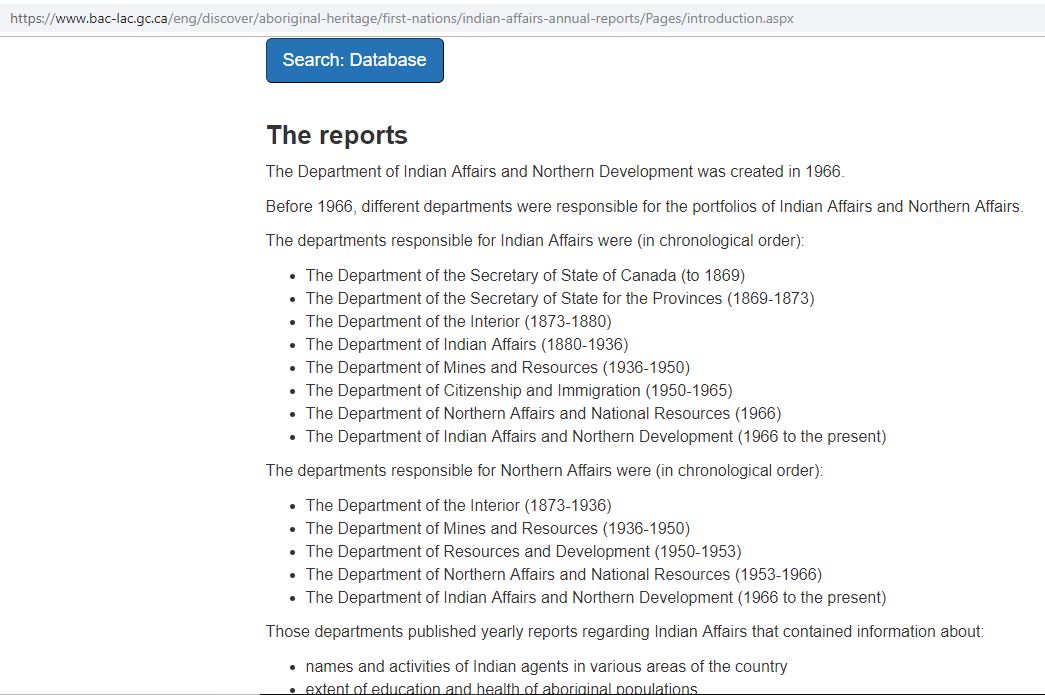Click the line introducing departments responsible for Northern Affairs
Image resolution: width=1045 pixels, height=695 pixels.
point(544,470)
